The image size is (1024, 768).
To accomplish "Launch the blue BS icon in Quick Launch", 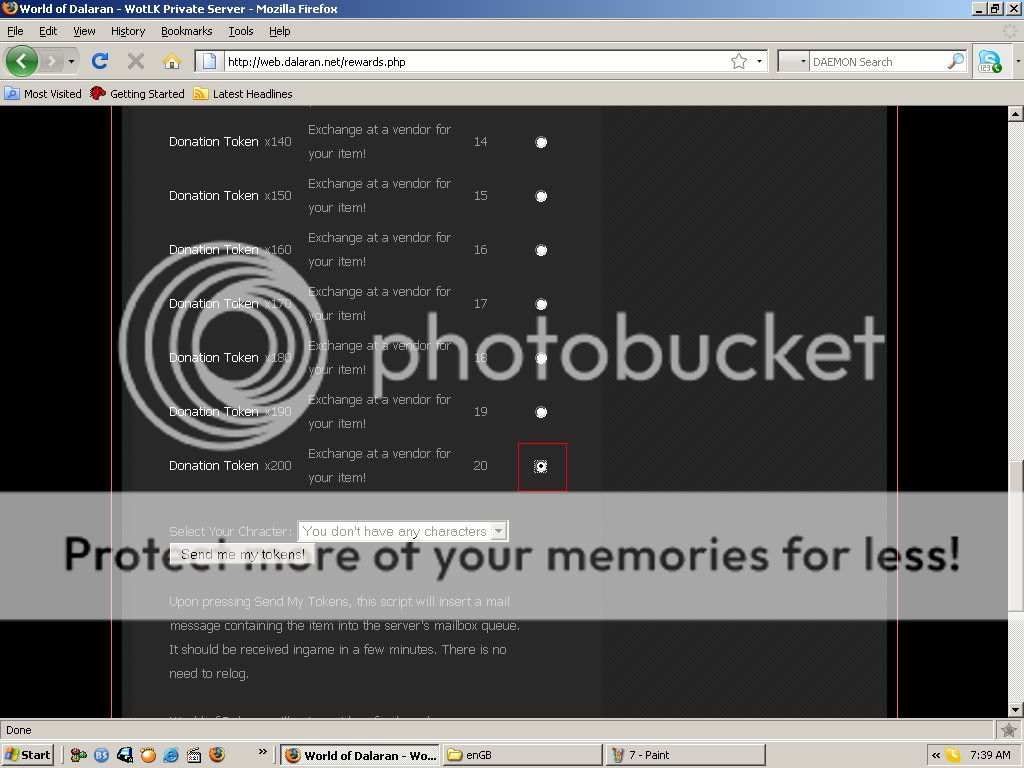I will point(101,755).
